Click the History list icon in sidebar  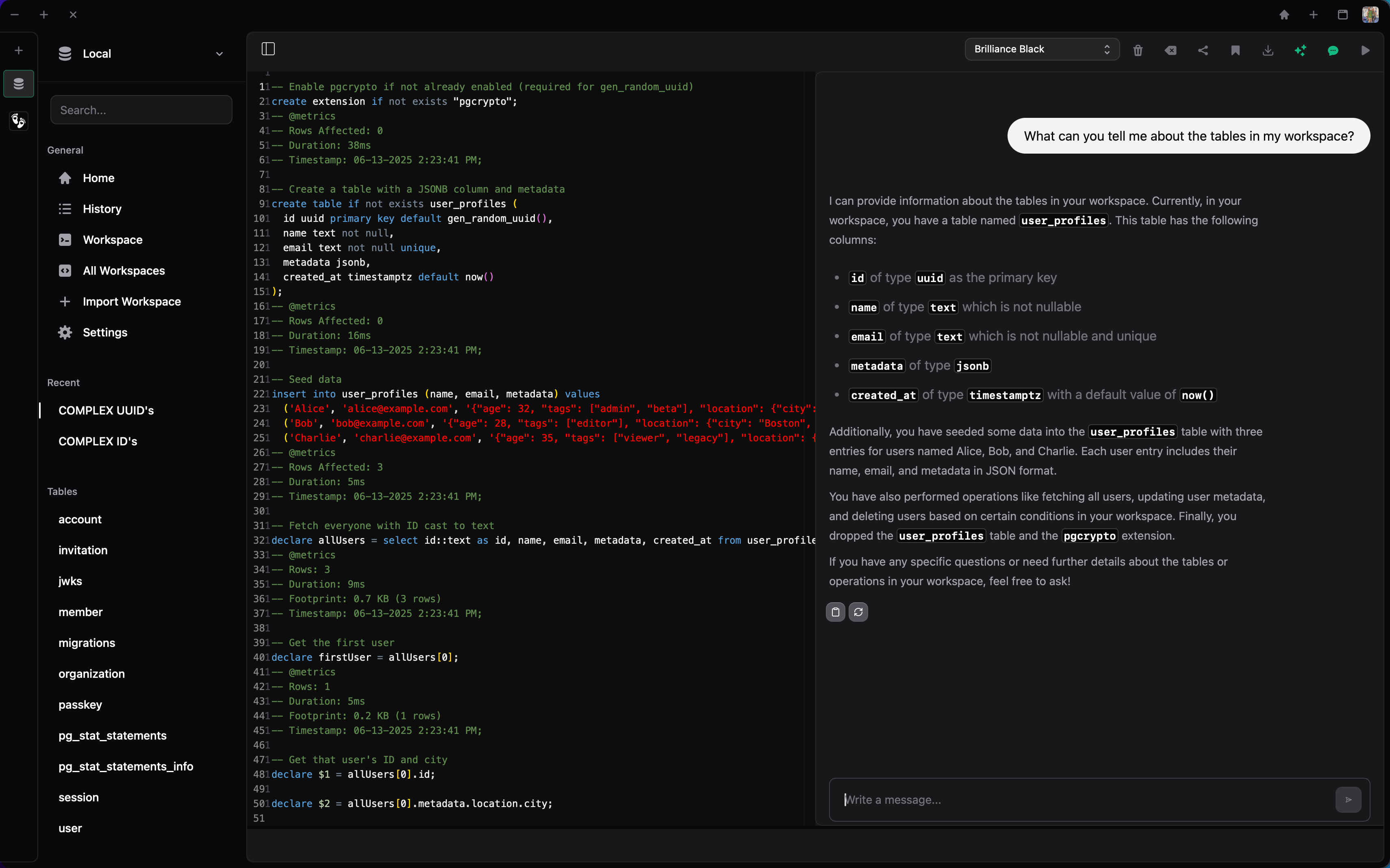[x=65, y=209]
